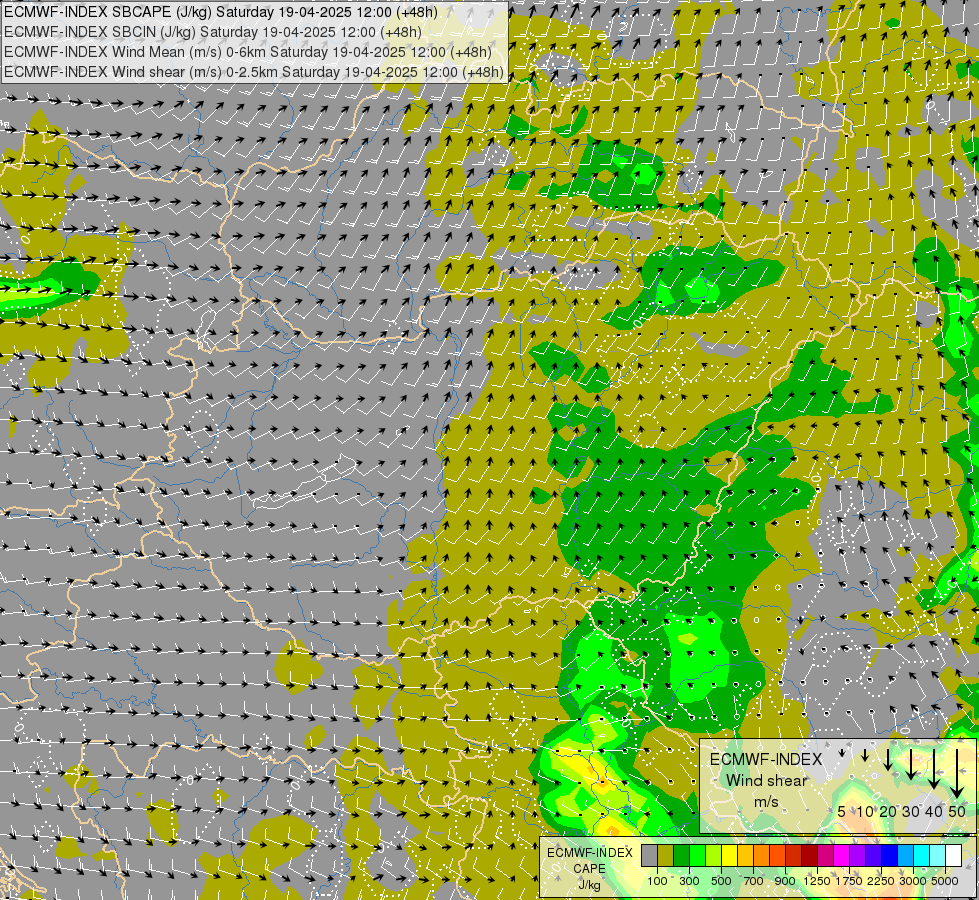The width and height of the screenshot is (979, 900).
Task: Select the gray CAPE legend swatch
Action: click(x=649, y=855)
